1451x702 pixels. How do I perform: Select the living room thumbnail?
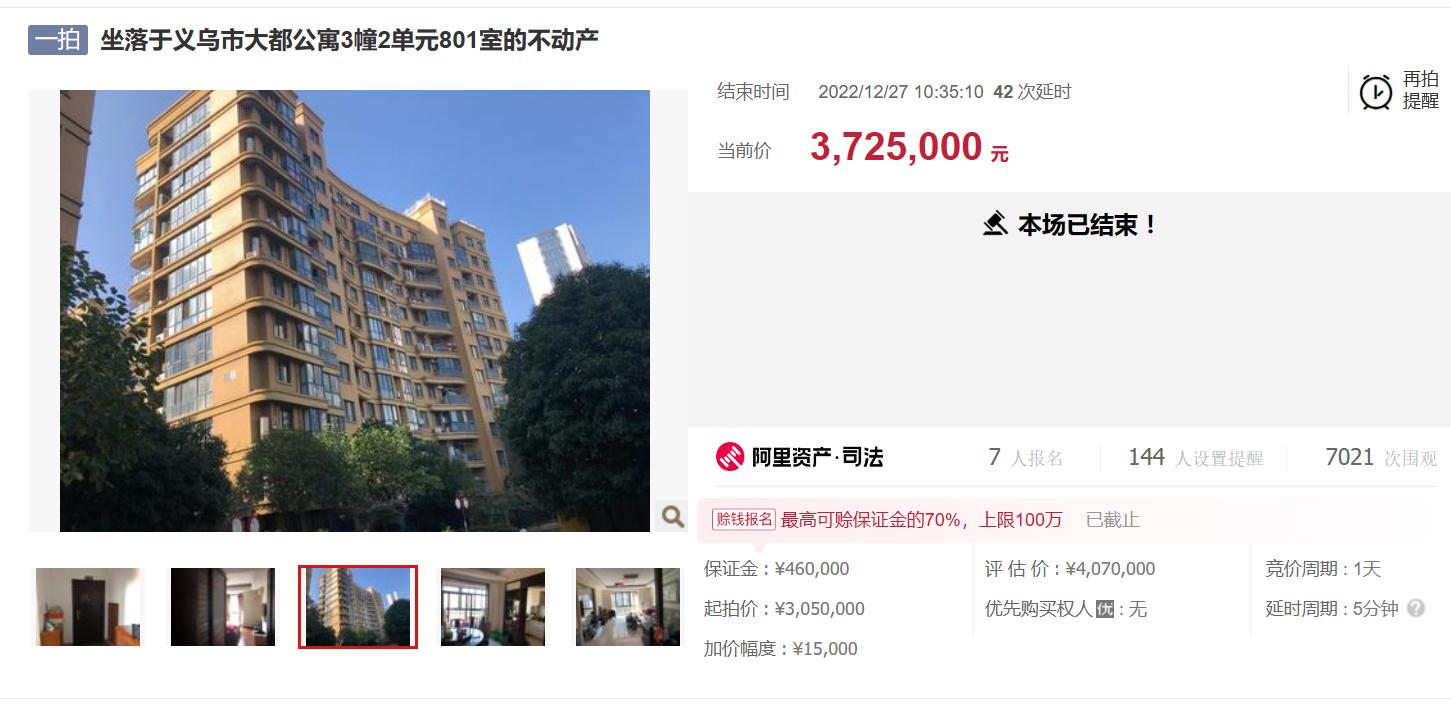628,607
